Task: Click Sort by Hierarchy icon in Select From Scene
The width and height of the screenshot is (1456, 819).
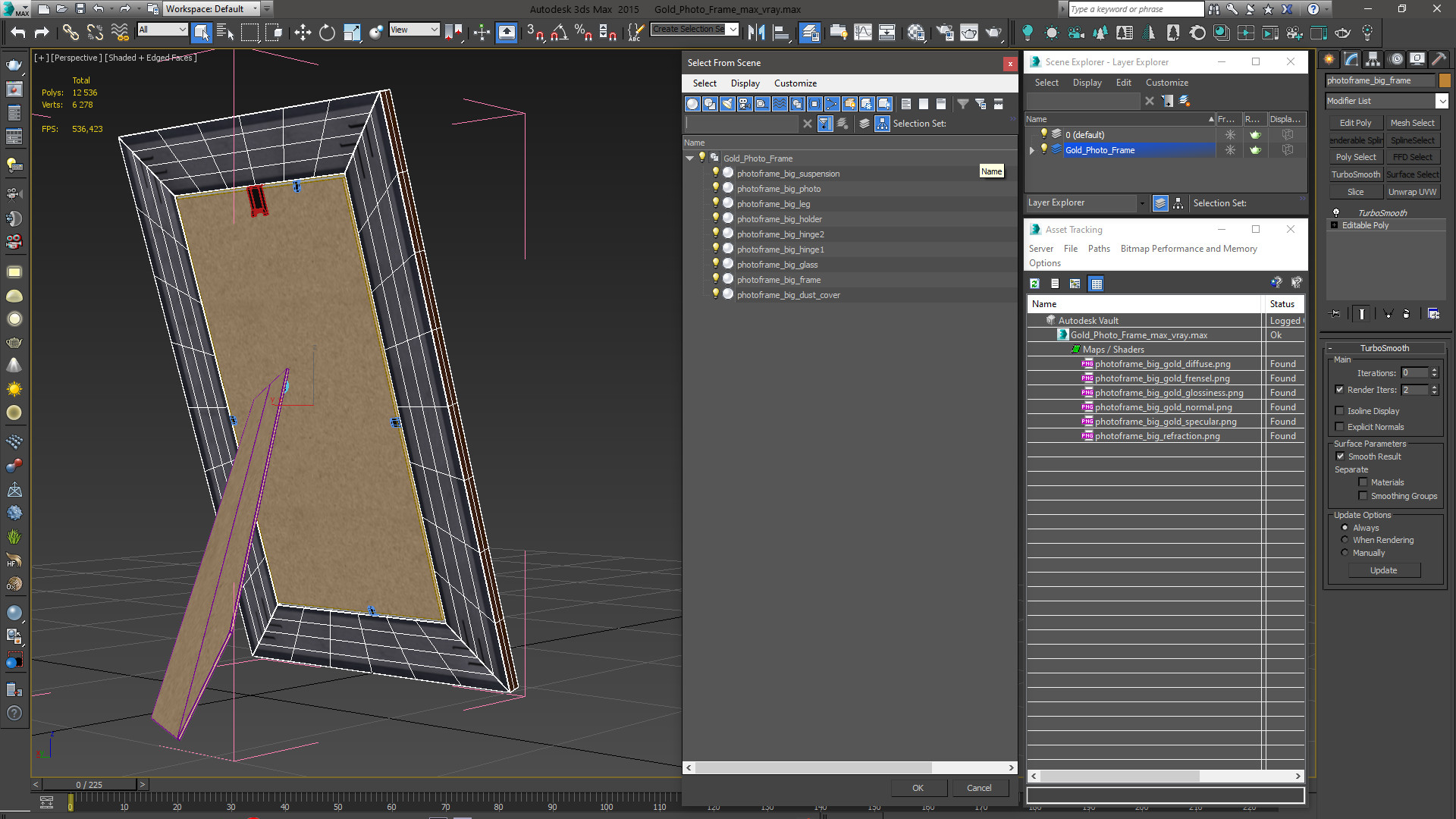Action: click(x=882, y=124)
